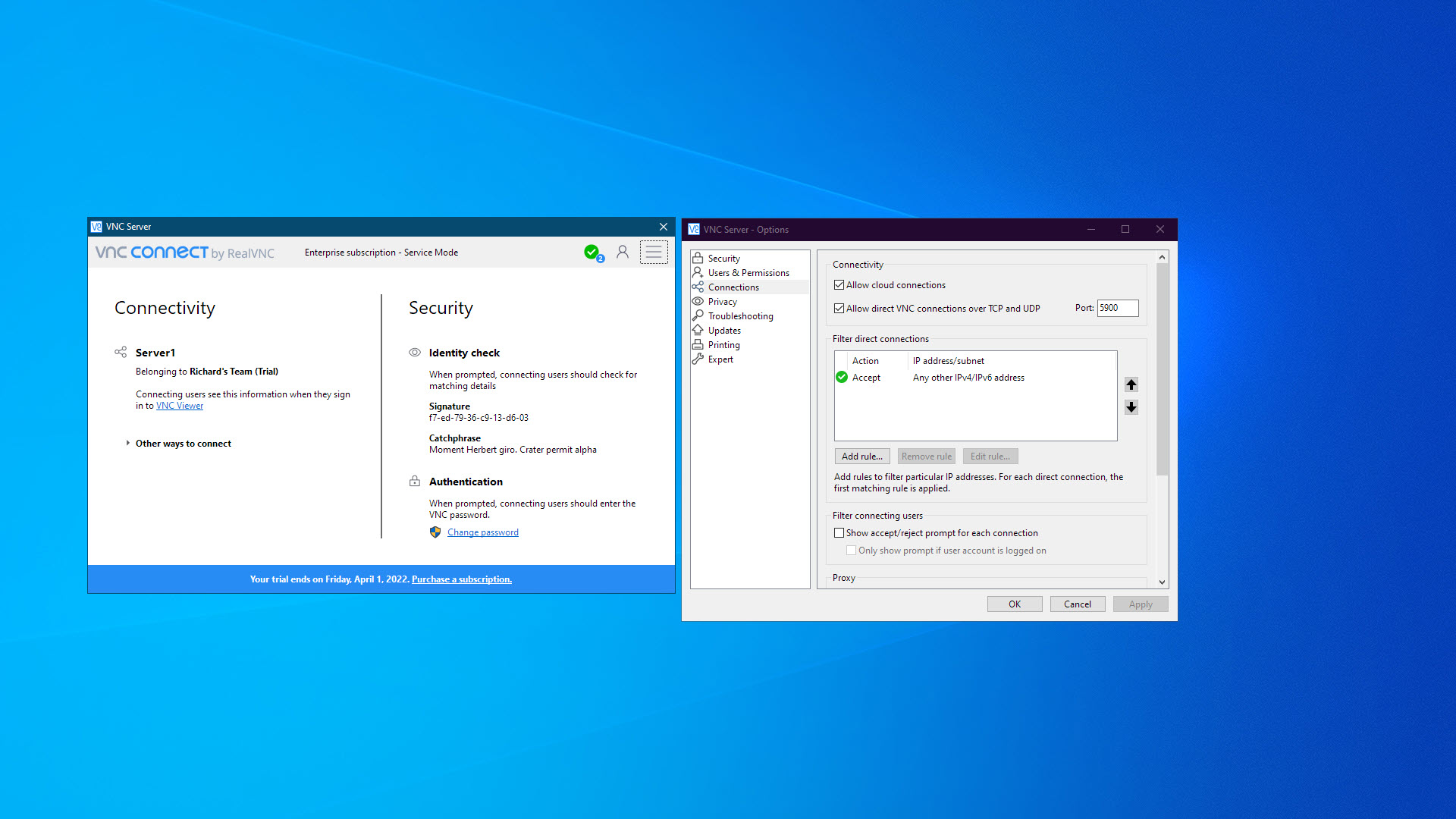
Task: Click the person icon for Users & Permissions
Action: [x=698, y=272]
